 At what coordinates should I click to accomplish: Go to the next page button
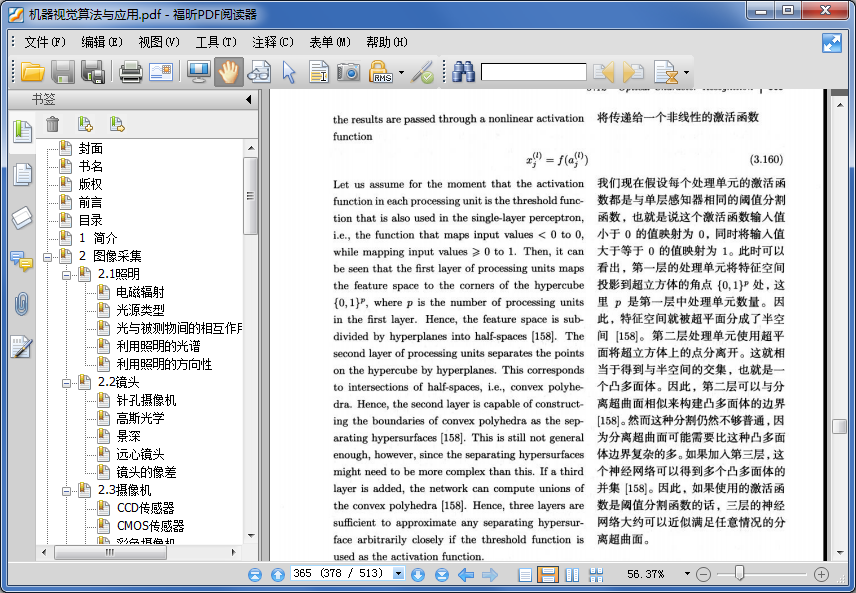pos(418,574)
